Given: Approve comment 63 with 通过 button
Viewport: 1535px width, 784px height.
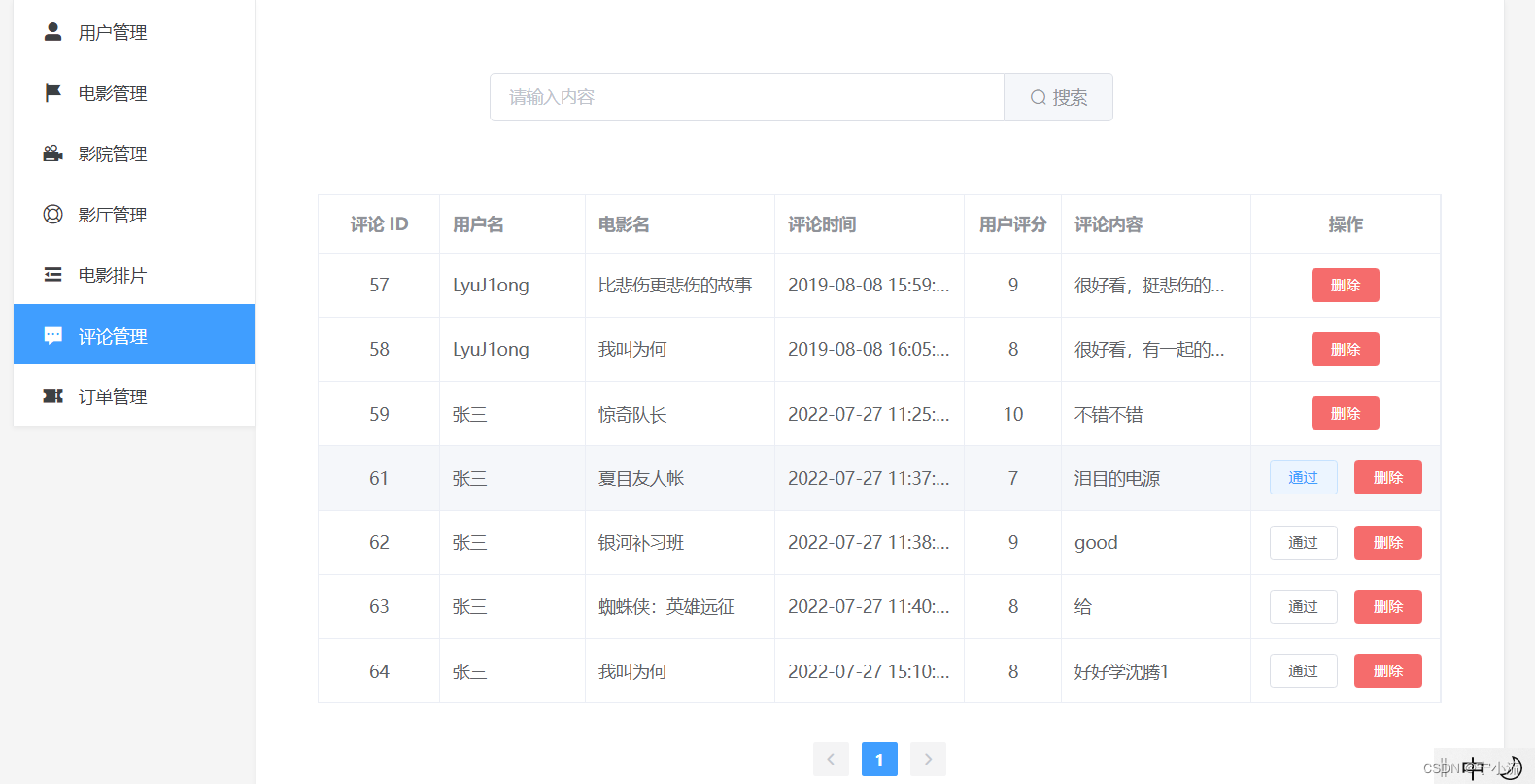Looking at the screenshot, I should pos(1304,606).
